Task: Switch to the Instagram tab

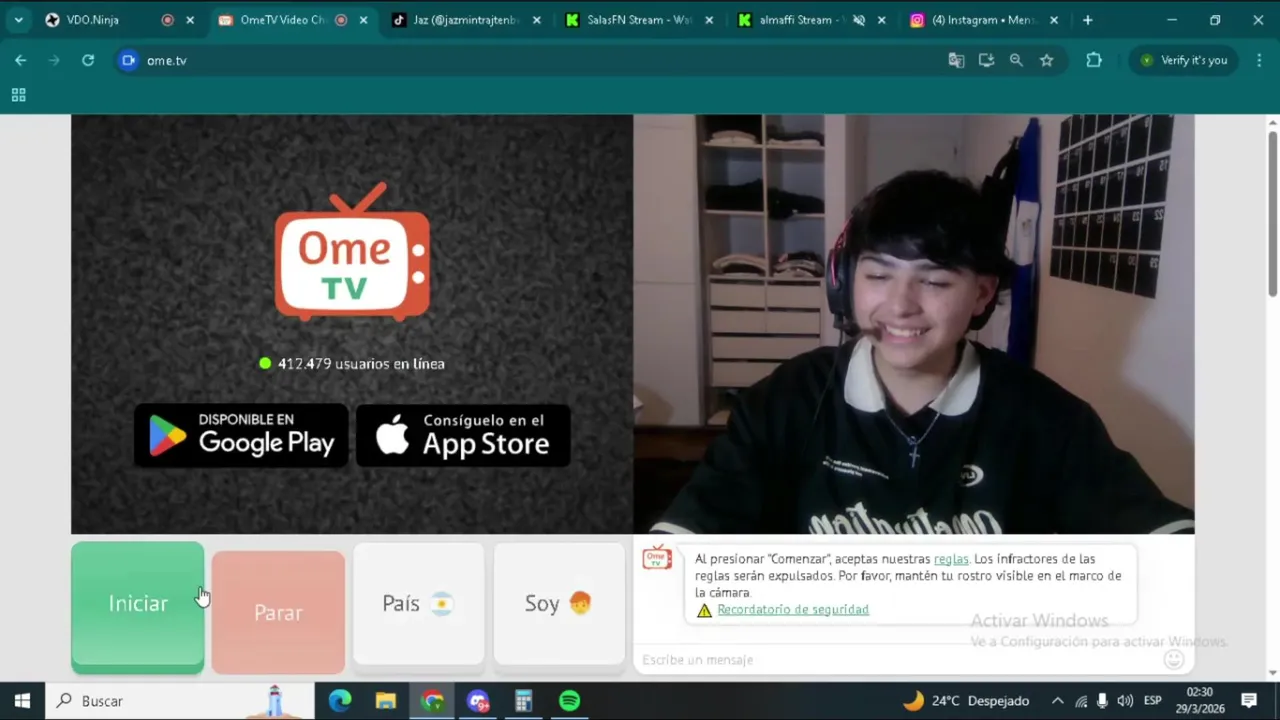Action: (x=986, y=20)
